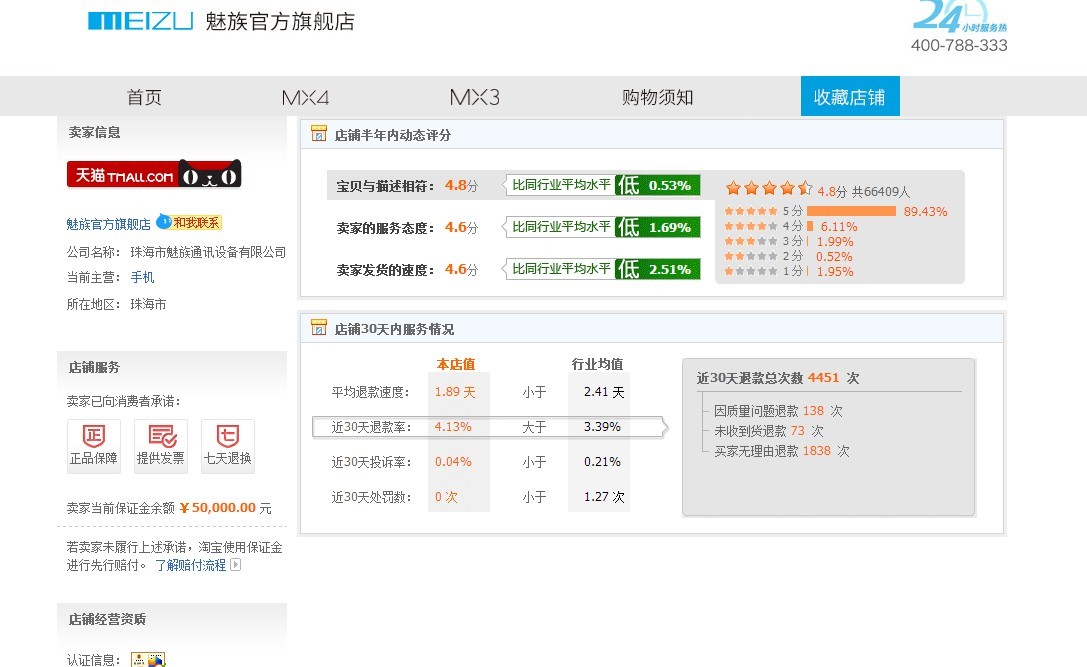Click the 低 1.69% comparison badge
Viewport: 1087px width, 667px height.
[x=658, y=227]
